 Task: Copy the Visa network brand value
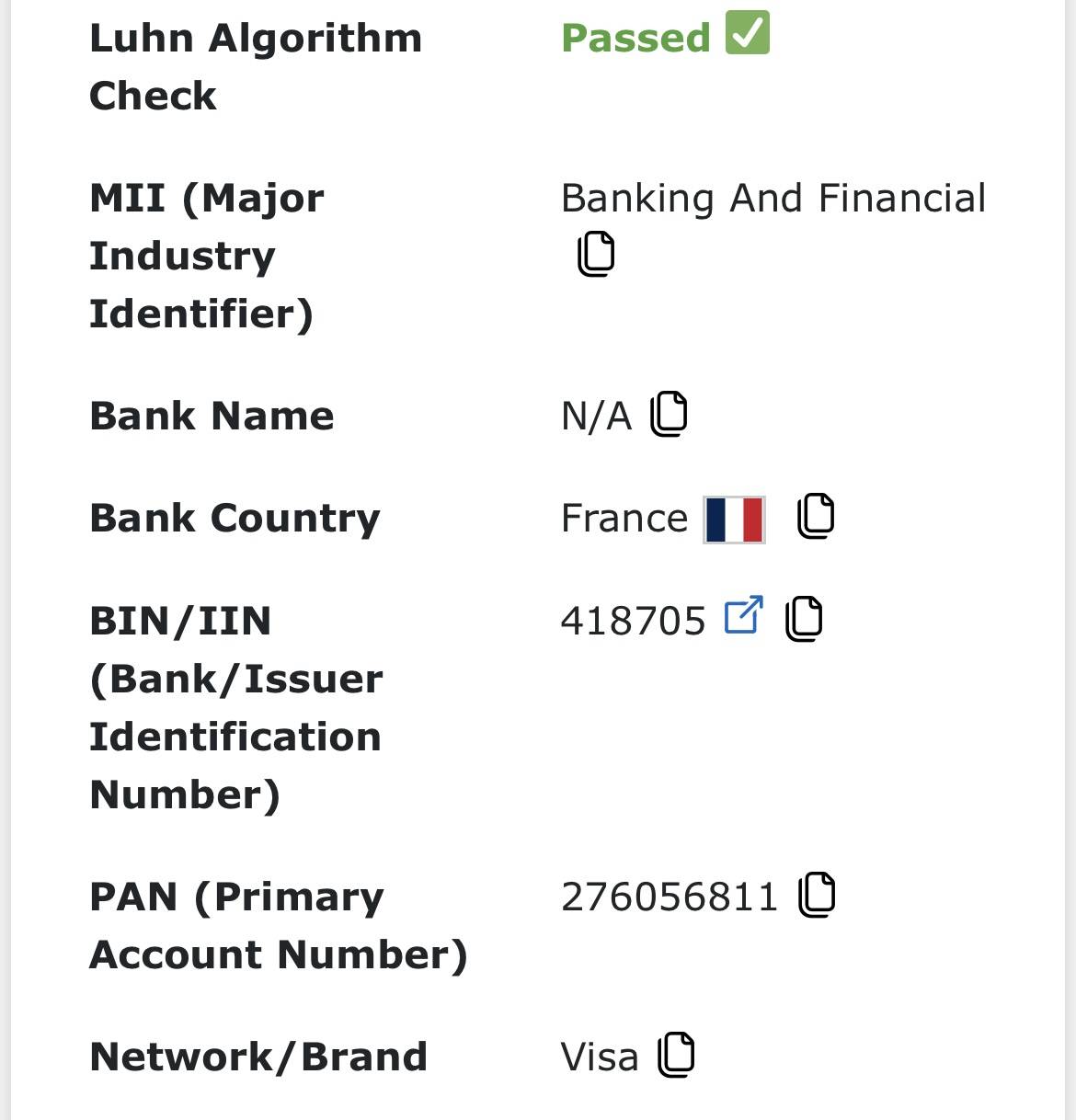tap(676, 1055)
